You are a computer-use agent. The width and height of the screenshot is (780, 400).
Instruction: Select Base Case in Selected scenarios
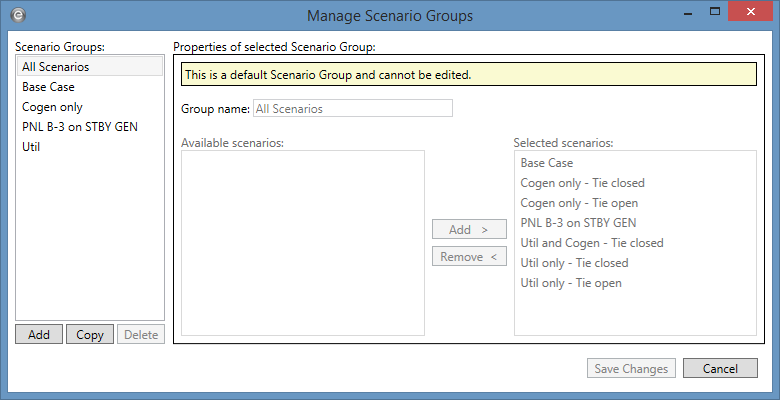click(547, 162)
